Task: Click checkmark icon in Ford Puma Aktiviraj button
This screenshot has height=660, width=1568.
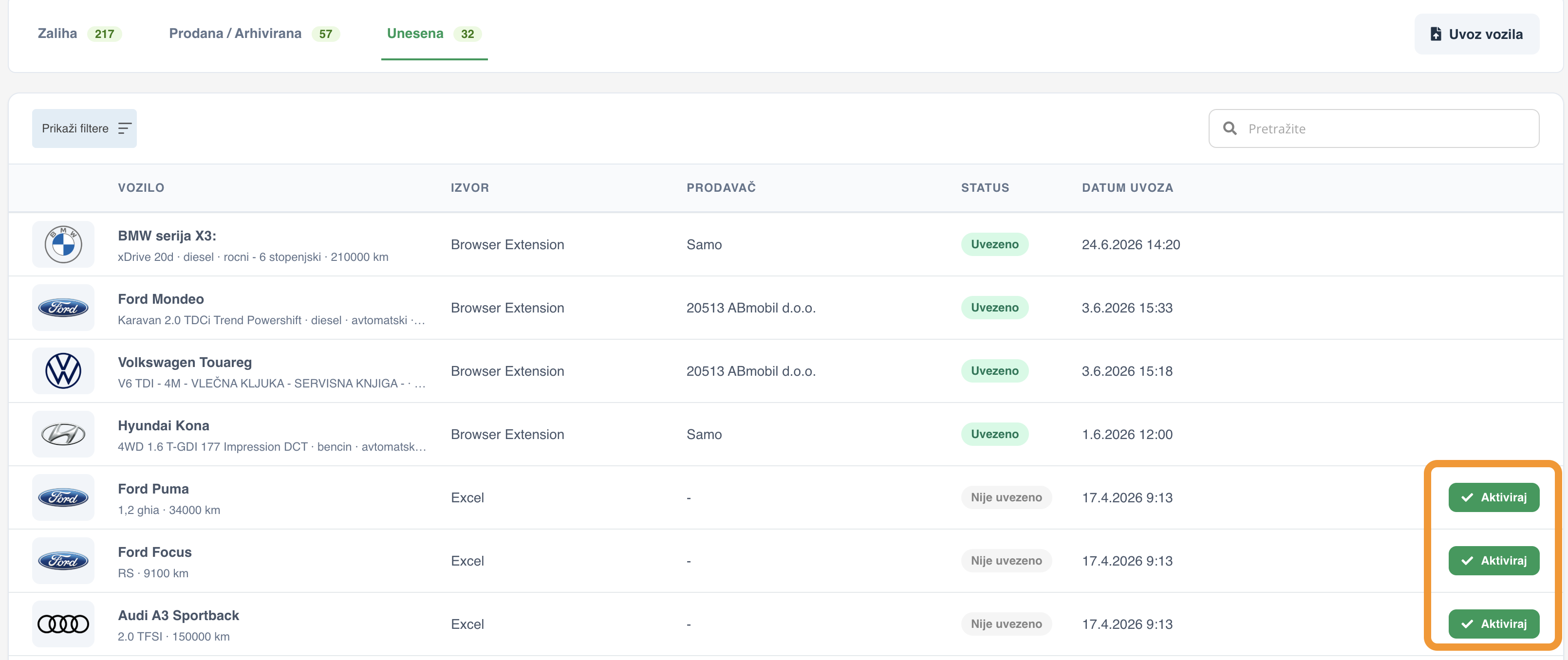Action: coord(1467,497)
